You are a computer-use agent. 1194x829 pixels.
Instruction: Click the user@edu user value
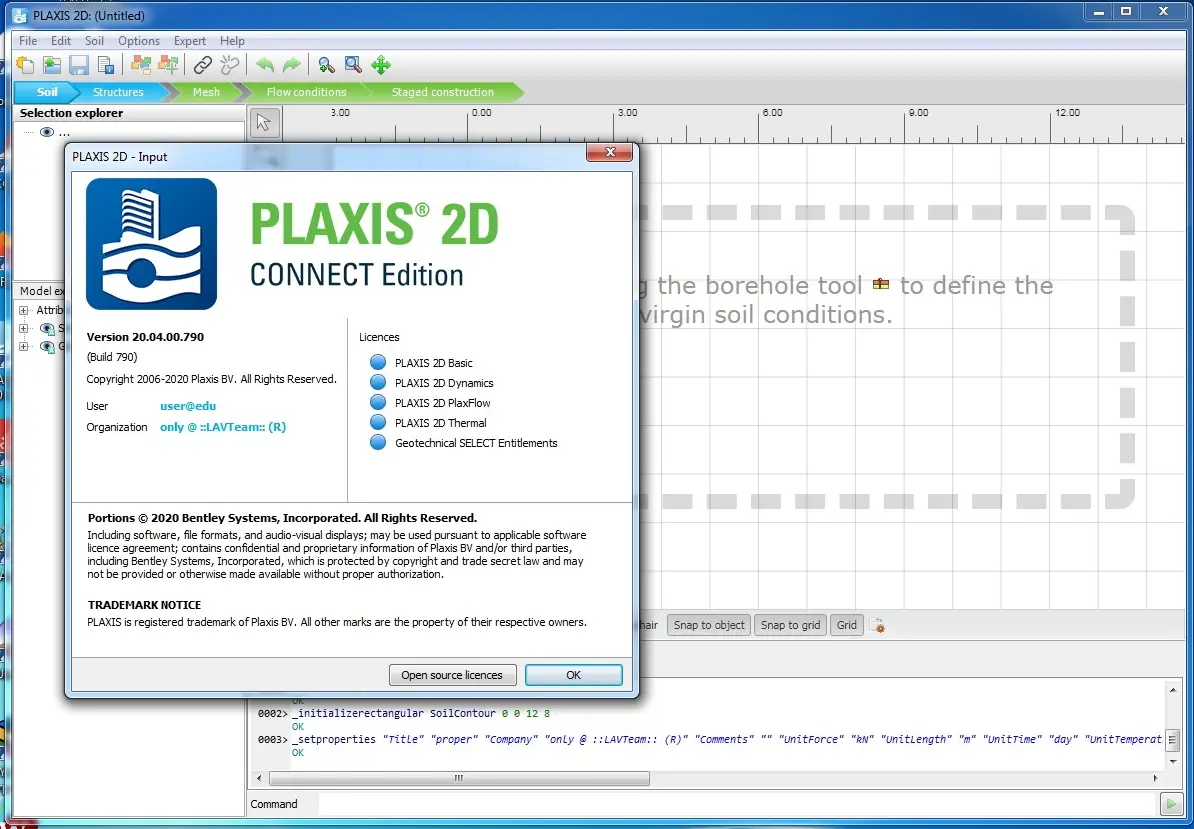188,406
